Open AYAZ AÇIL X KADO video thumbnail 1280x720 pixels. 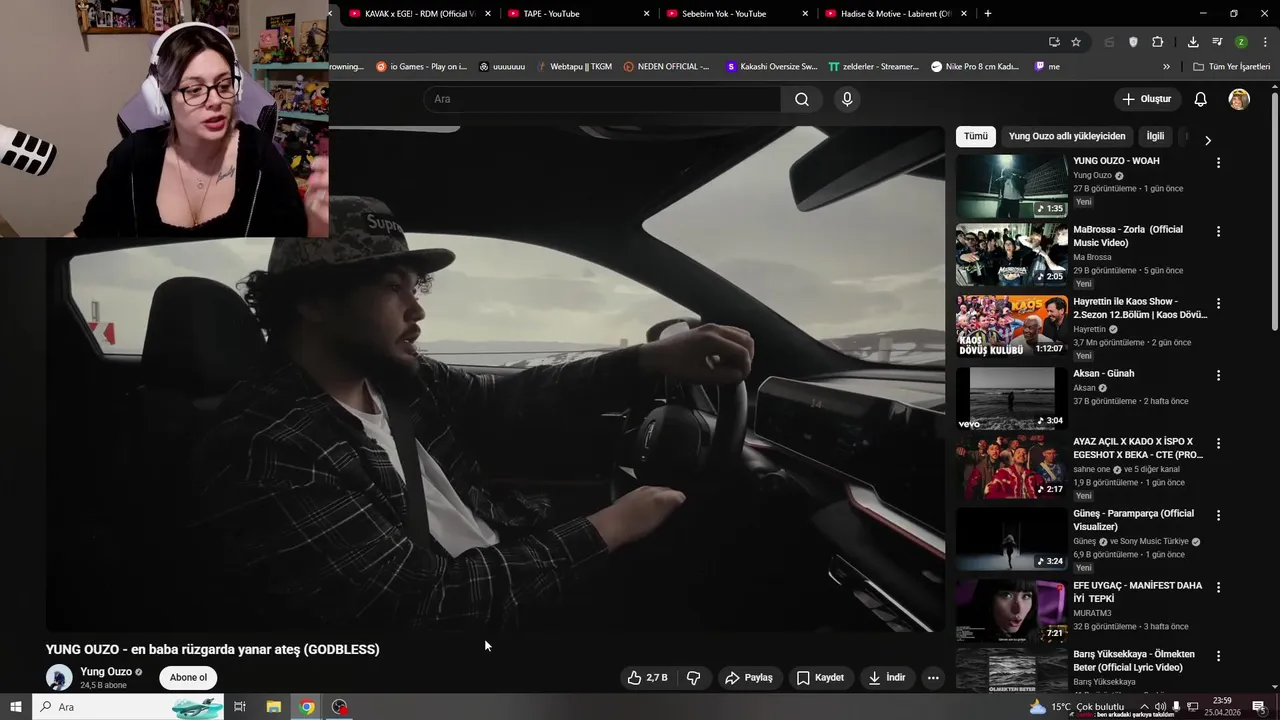1012,467
